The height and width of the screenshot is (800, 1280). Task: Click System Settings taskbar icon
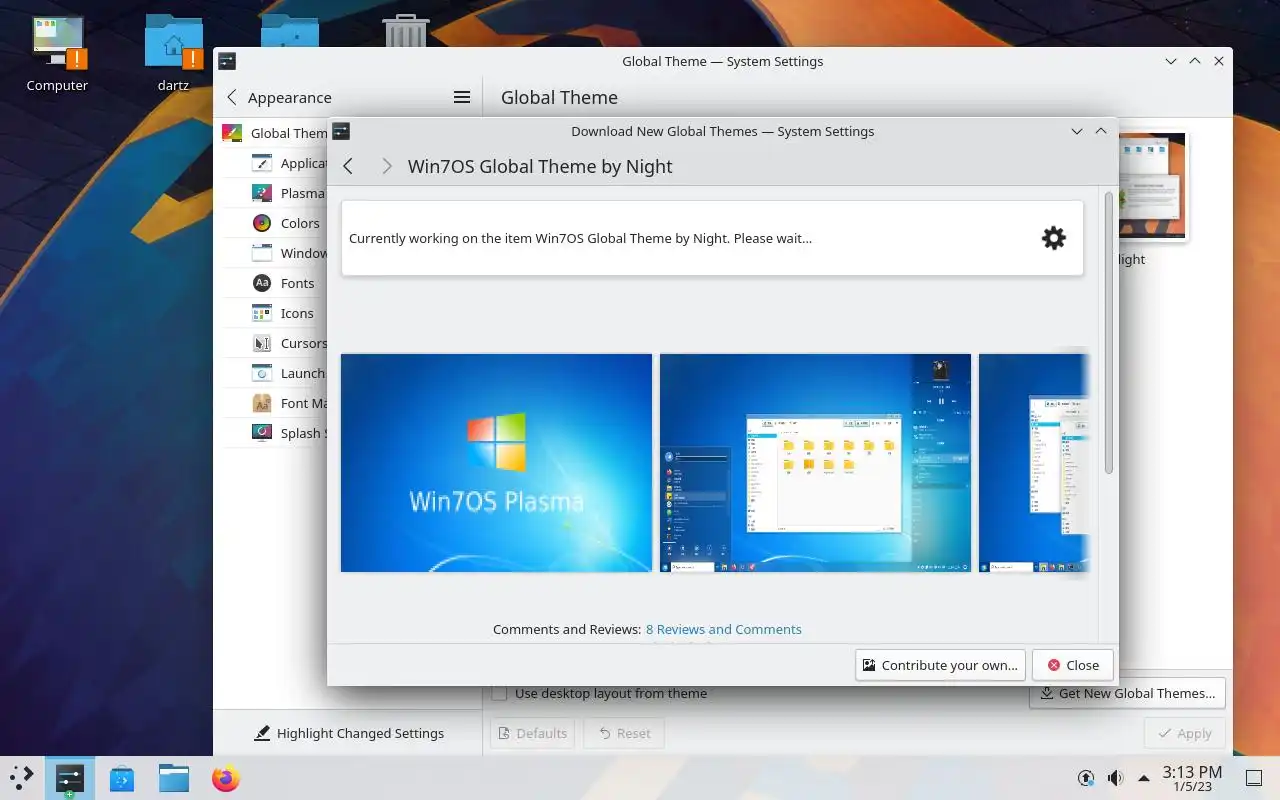[70, 778]
